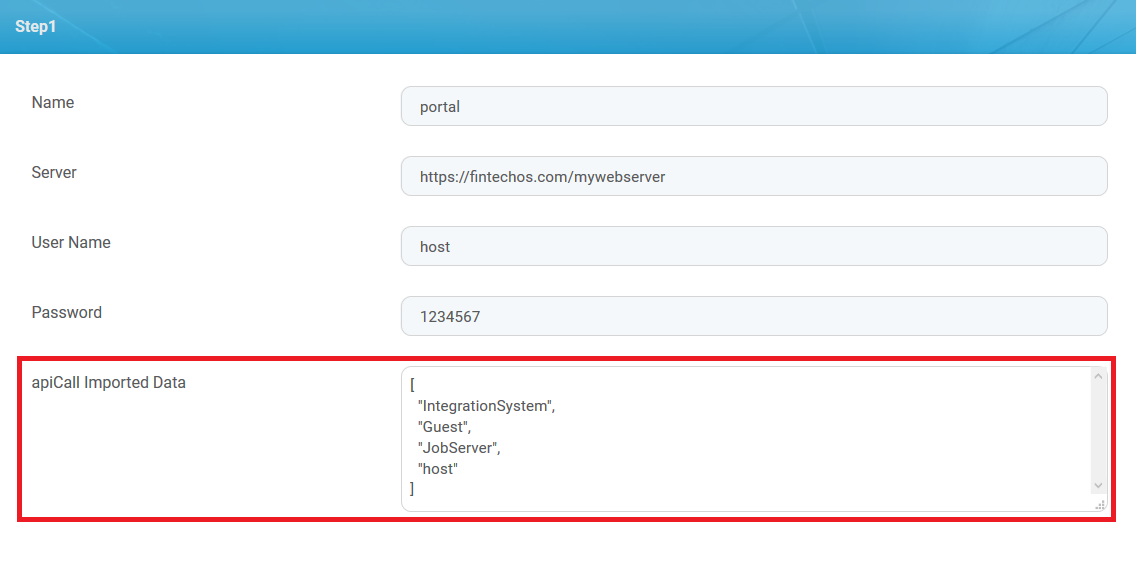Click the textarea resize handle in the corner
1136x573 pixels.
[x=1100, y=505]
